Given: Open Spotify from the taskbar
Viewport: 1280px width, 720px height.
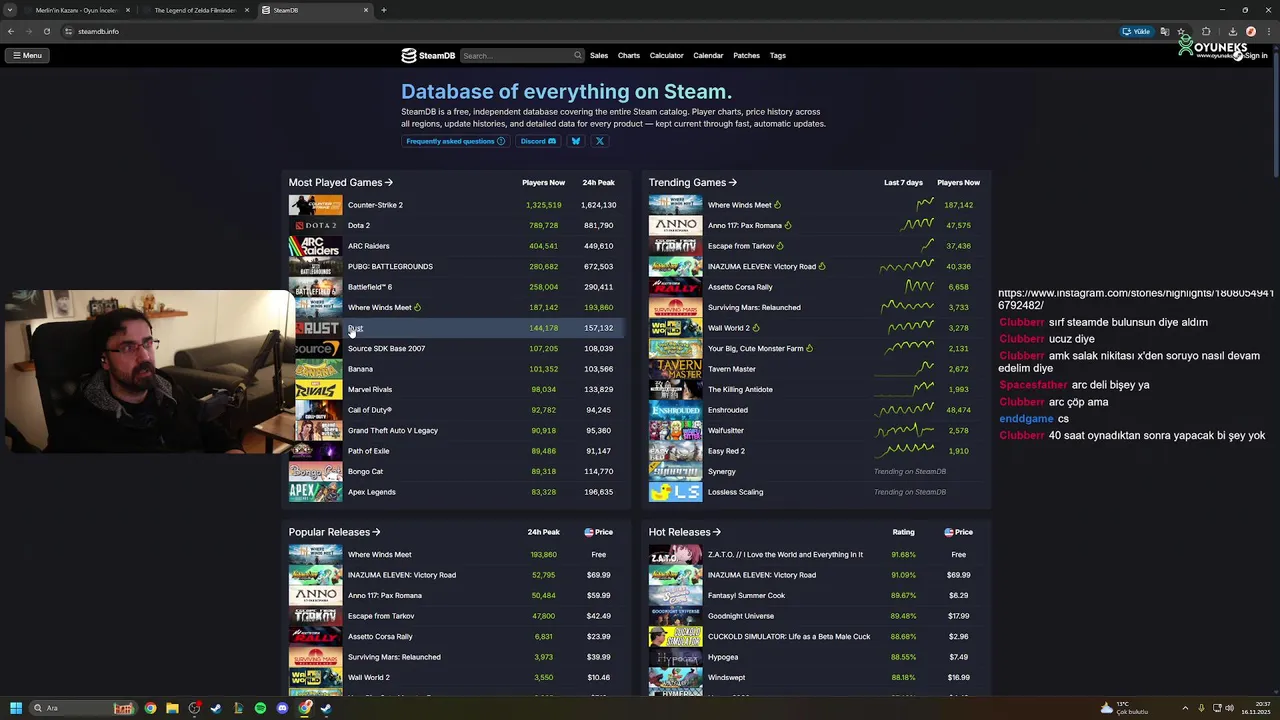Looking at the screenshot, I should (260, 708).
